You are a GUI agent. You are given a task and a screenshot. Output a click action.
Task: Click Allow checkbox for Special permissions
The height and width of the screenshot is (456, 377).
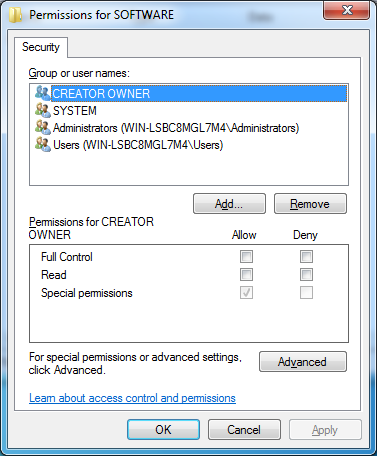pos(246,293)
